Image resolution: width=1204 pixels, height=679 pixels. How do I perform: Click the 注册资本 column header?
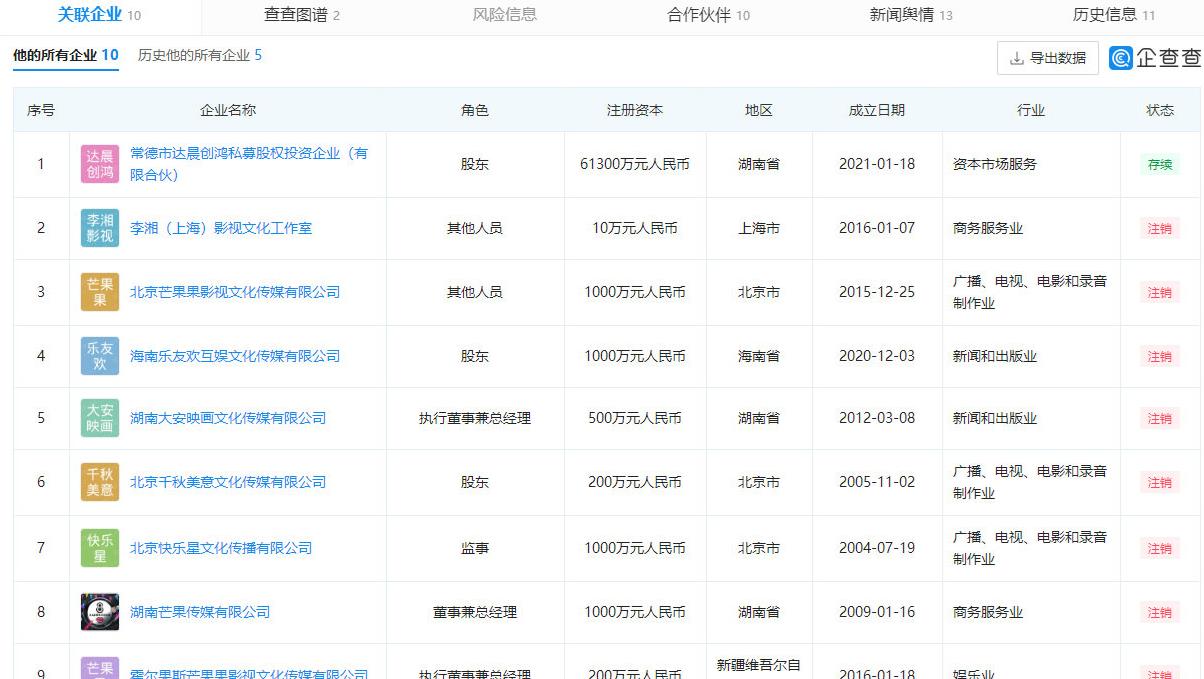tap(635, 110)
